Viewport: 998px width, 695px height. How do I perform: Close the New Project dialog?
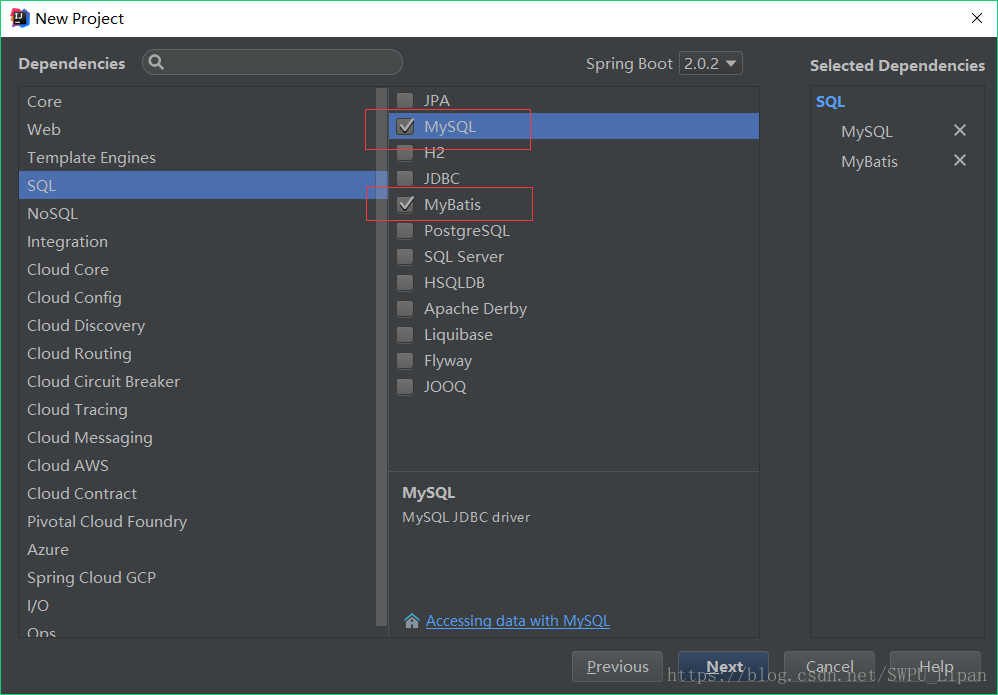click(977, 18)
